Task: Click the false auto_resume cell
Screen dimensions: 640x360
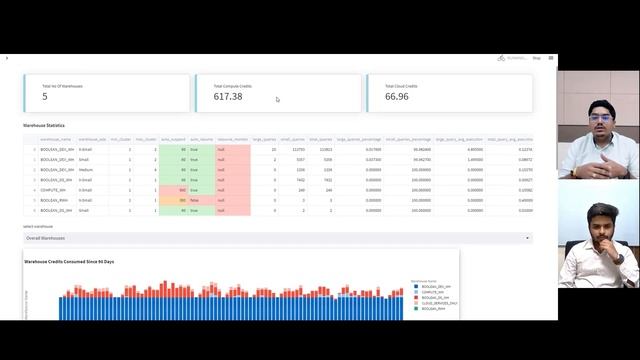Action: pos(201,200)
